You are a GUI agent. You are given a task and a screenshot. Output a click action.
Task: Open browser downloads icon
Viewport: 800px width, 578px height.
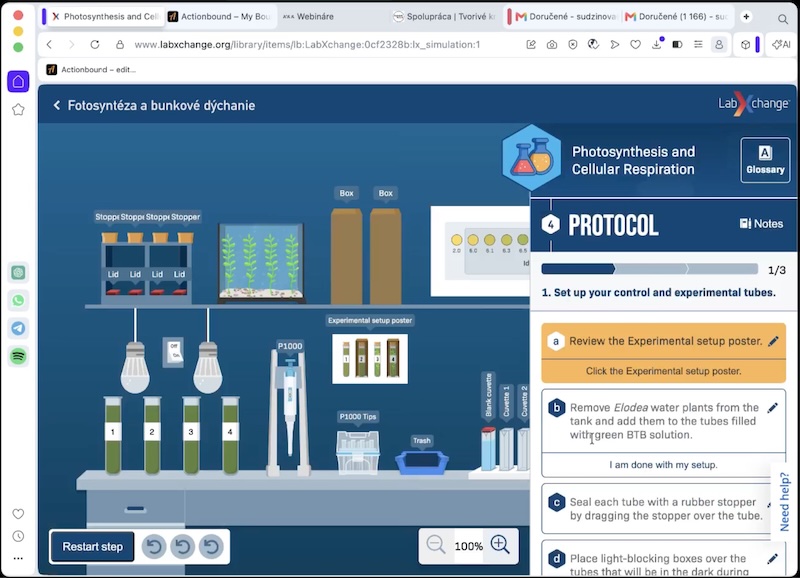[657, 44]
